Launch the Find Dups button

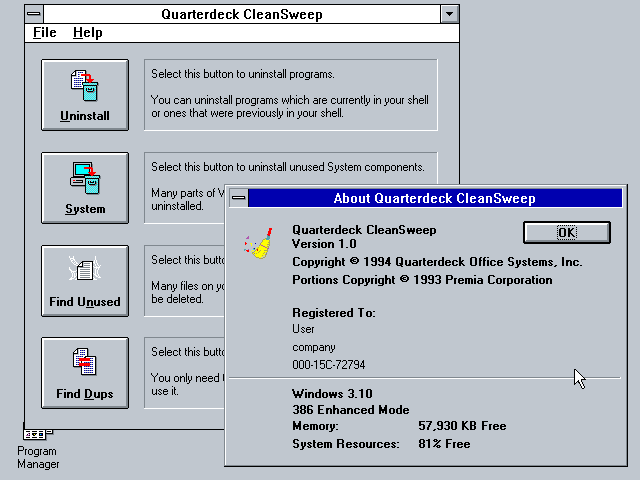tap(85, 373)
